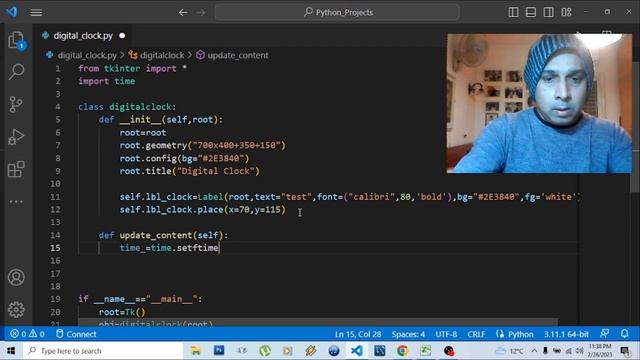The width and height of the screenshot is (640, 360).
Task: Open the Accounts menu icon
Action: [16, 278]
